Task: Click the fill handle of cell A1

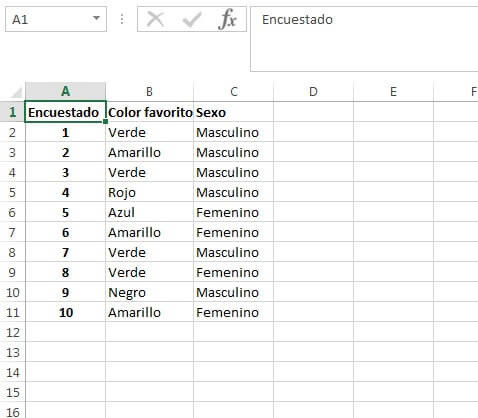Action: pyautogui.click(x=106, y=122)
